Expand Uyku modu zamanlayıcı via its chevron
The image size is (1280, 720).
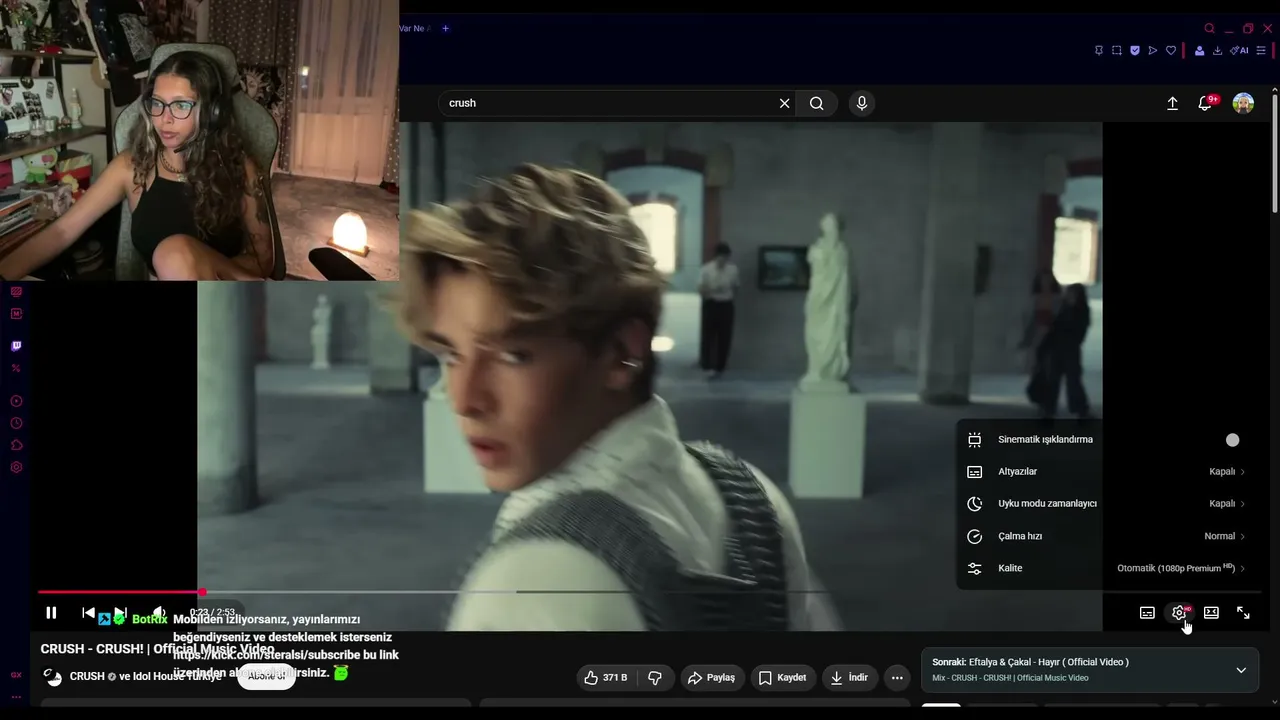point(1243,504)
